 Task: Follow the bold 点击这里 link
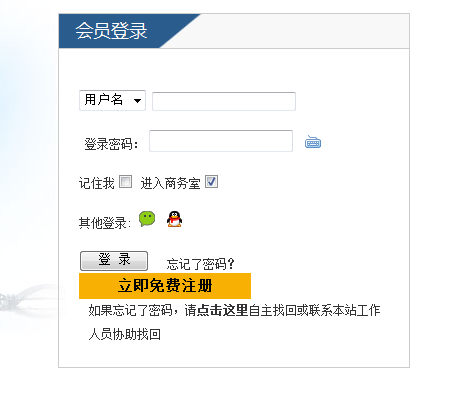(x=223, y=310)
